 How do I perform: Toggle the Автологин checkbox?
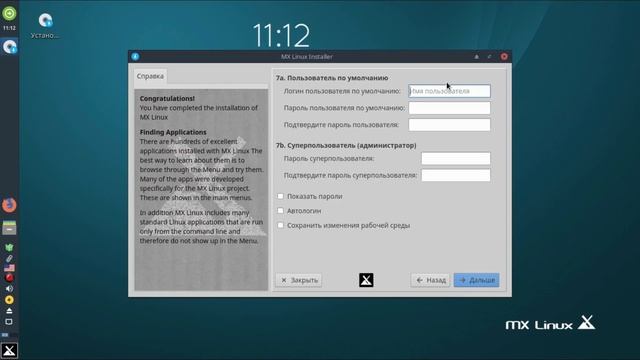pyautogui.click(x=280, y=211)
